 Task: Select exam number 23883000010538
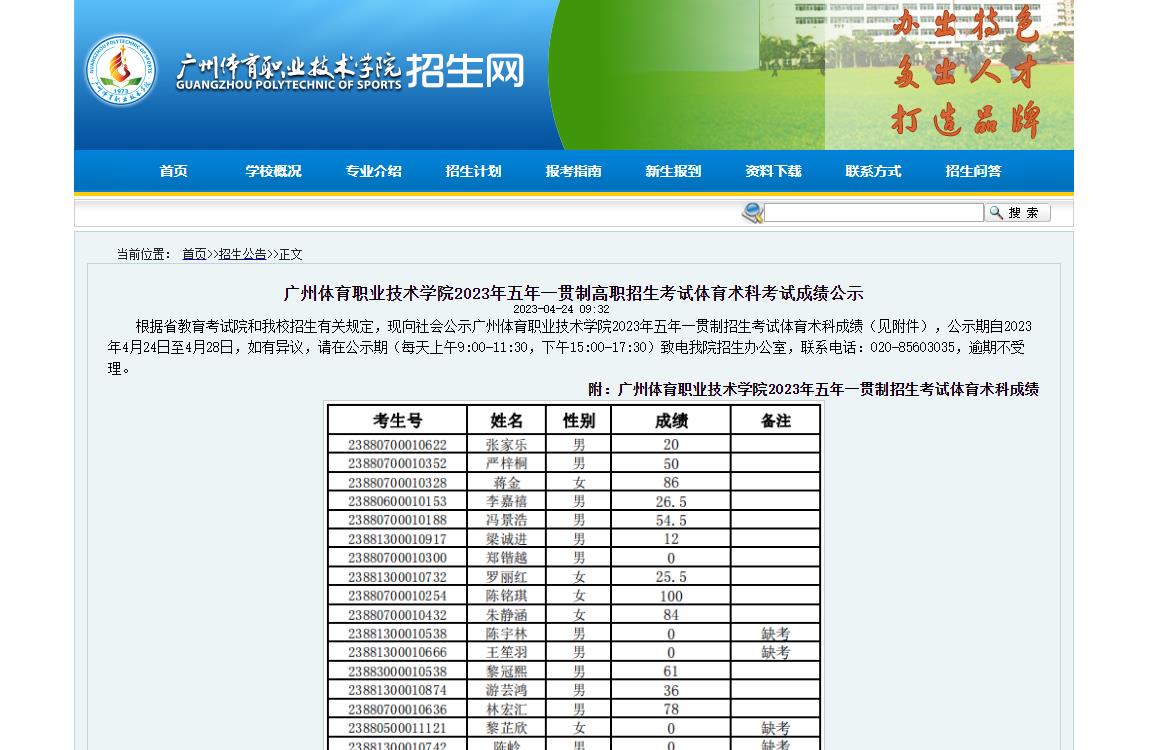click(398, 672)
